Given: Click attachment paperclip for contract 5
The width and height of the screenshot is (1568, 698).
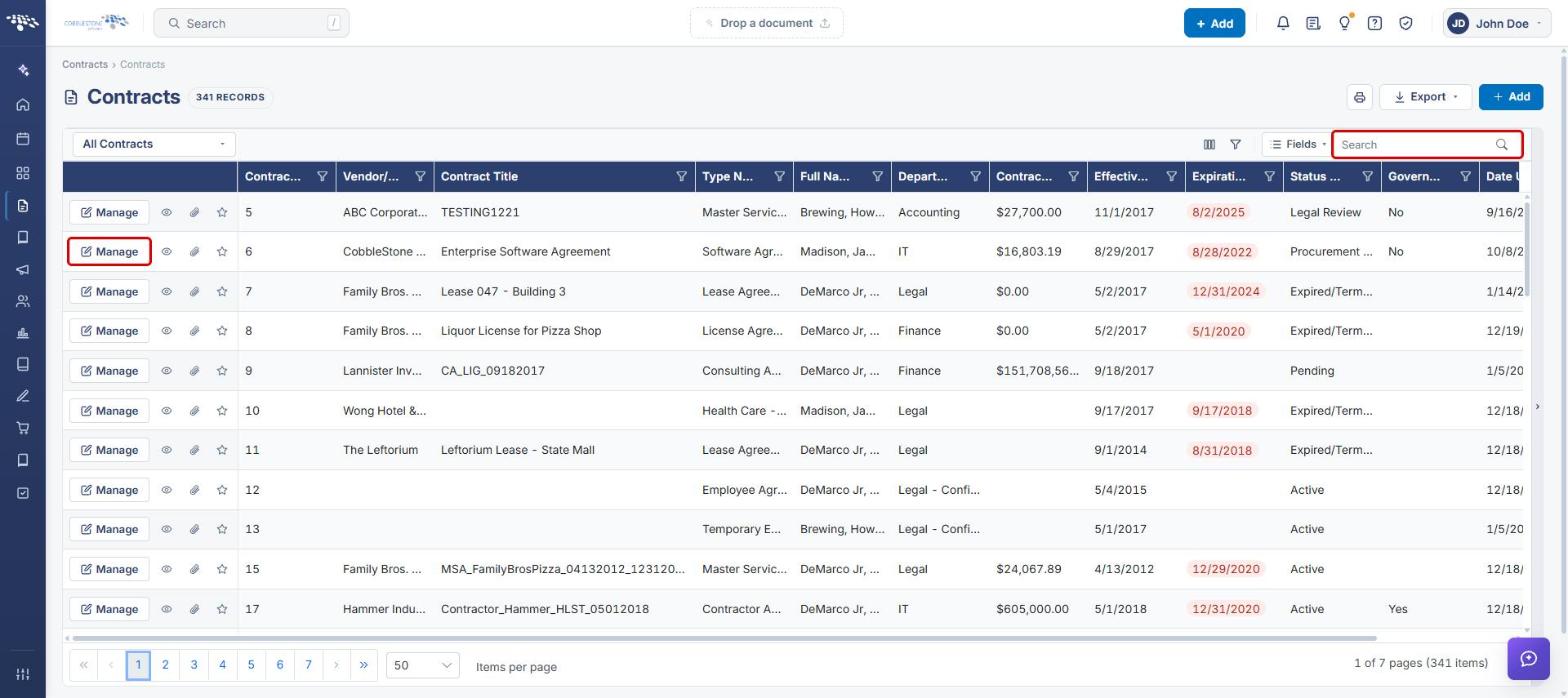Looking at the screenshot, I should [x=195, y=212].
